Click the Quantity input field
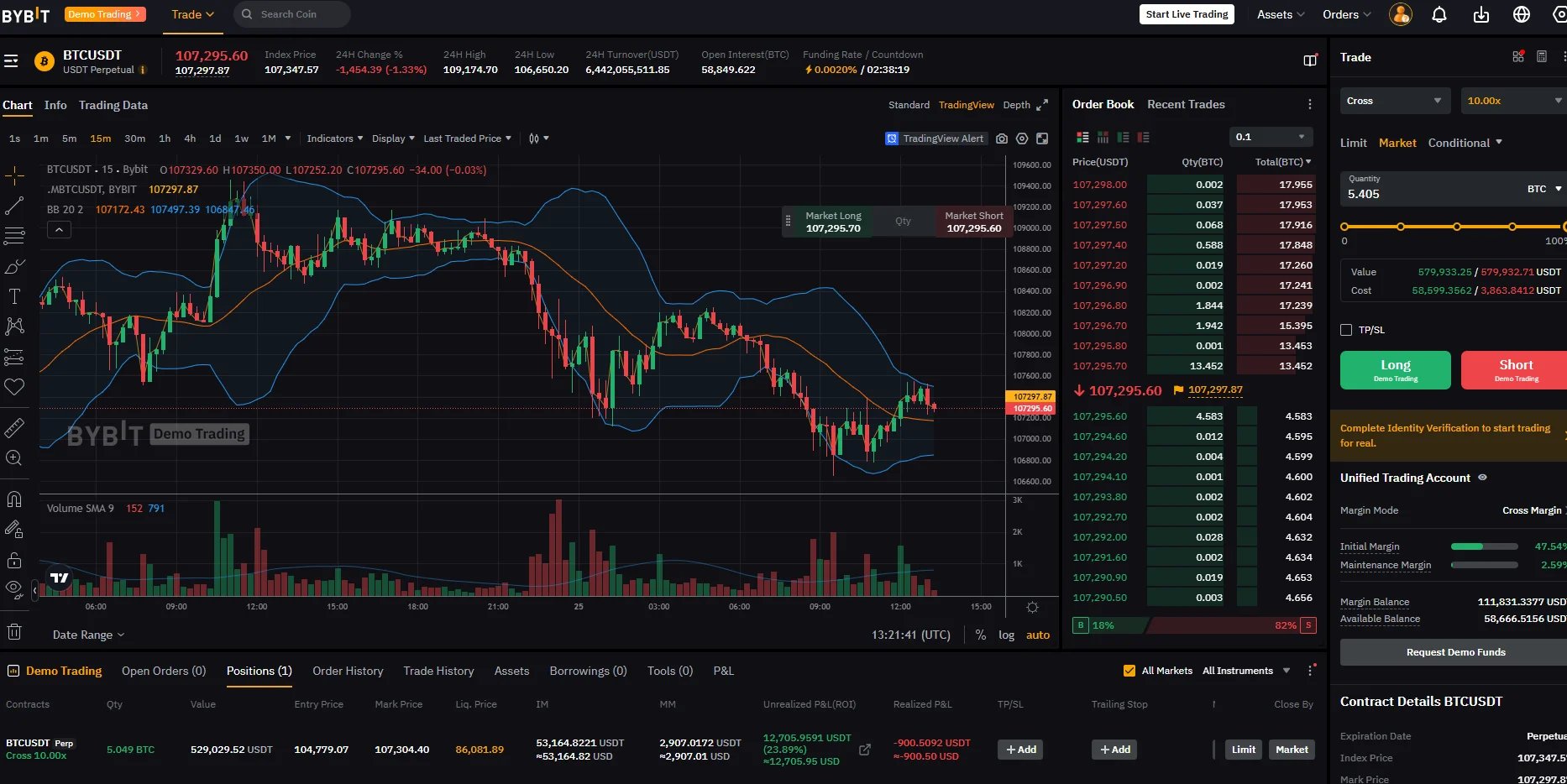This screenshot has width=1567, height=784. click(x=1454, y=189)
